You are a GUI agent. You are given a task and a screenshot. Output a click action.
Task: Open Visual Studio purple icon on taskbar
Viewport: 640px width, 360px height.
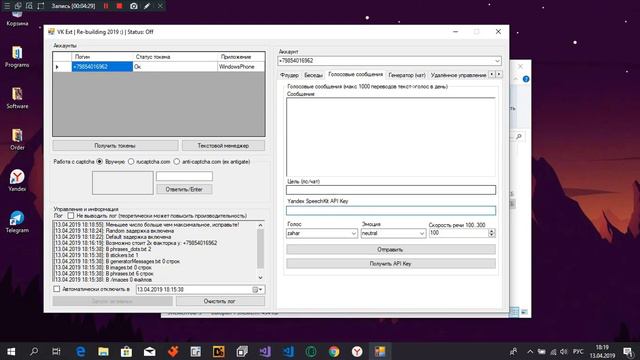coord(264,351)
